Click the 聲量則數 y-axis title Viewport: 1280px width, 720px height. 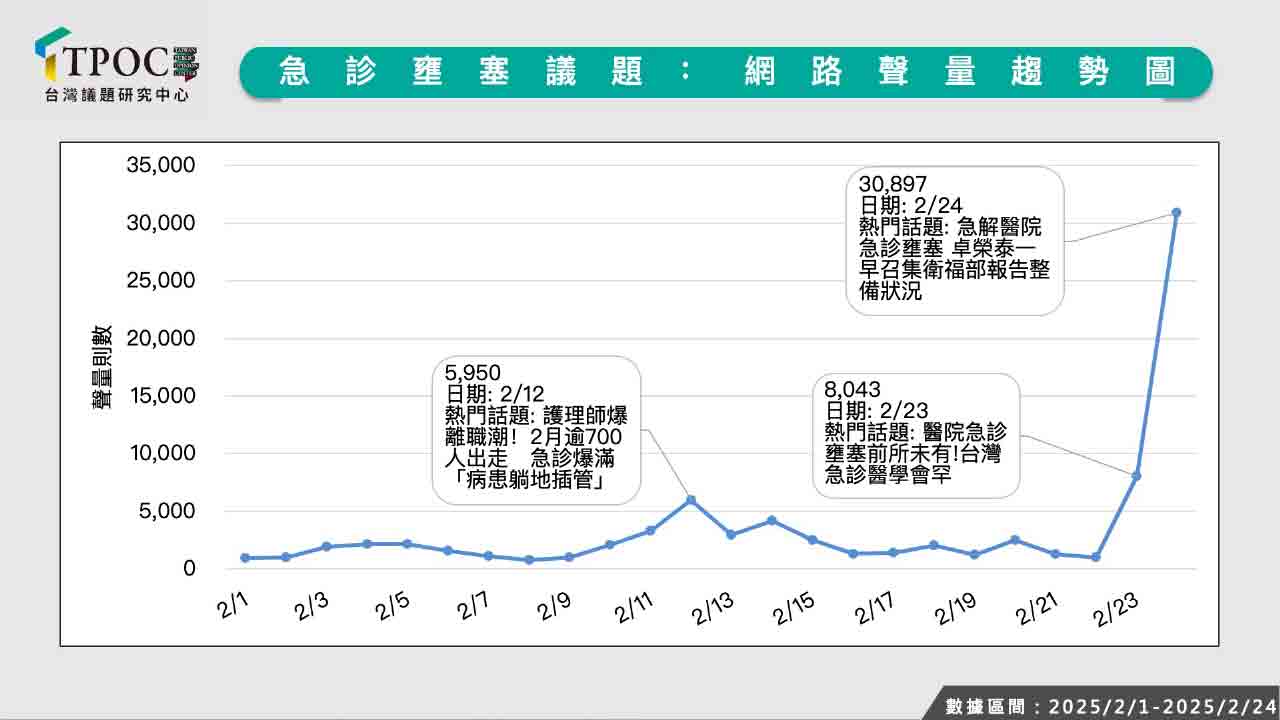click(102, 368)
